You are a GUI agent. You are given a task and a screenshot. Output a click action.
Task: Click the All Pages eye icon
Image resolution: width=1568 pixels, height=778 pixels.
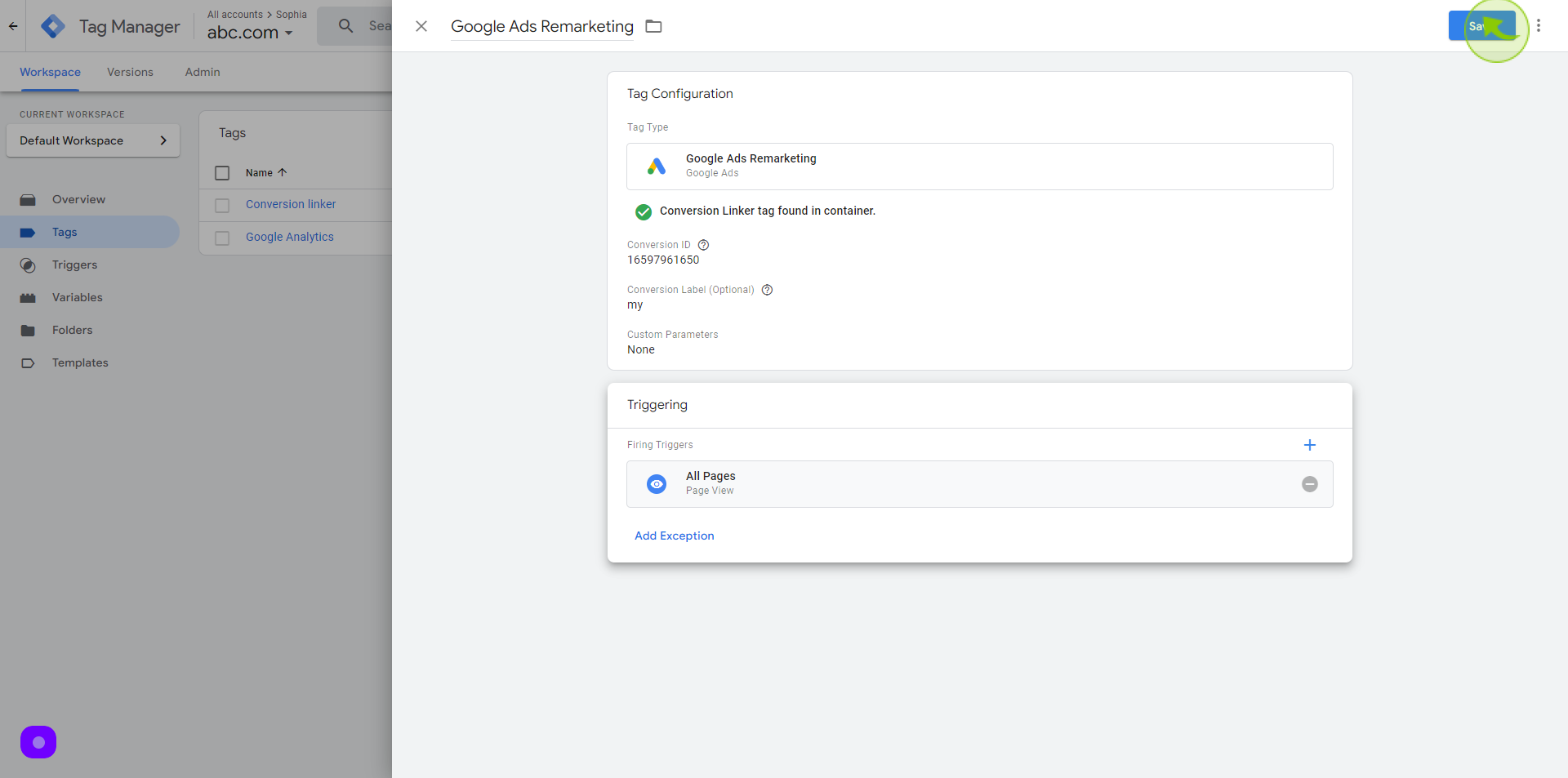pyautogui.click(x=657, y=484)
